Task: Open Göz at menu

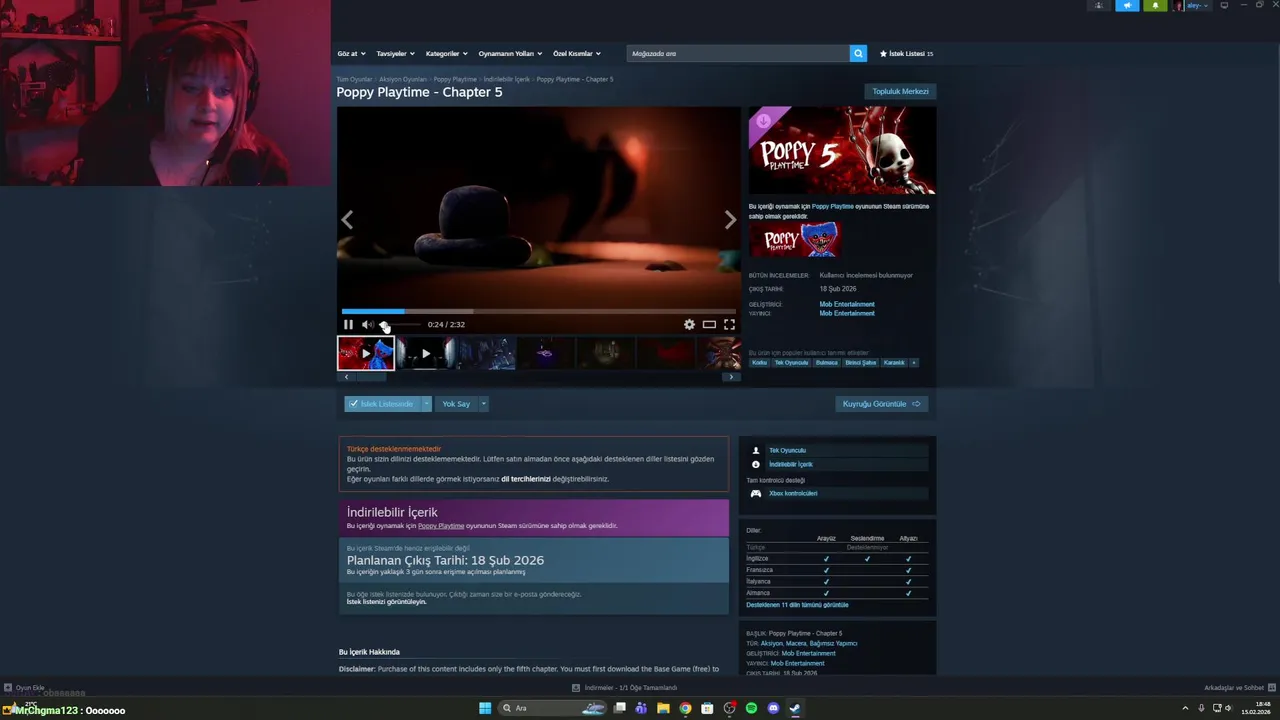Action: [x=351, y=53]
